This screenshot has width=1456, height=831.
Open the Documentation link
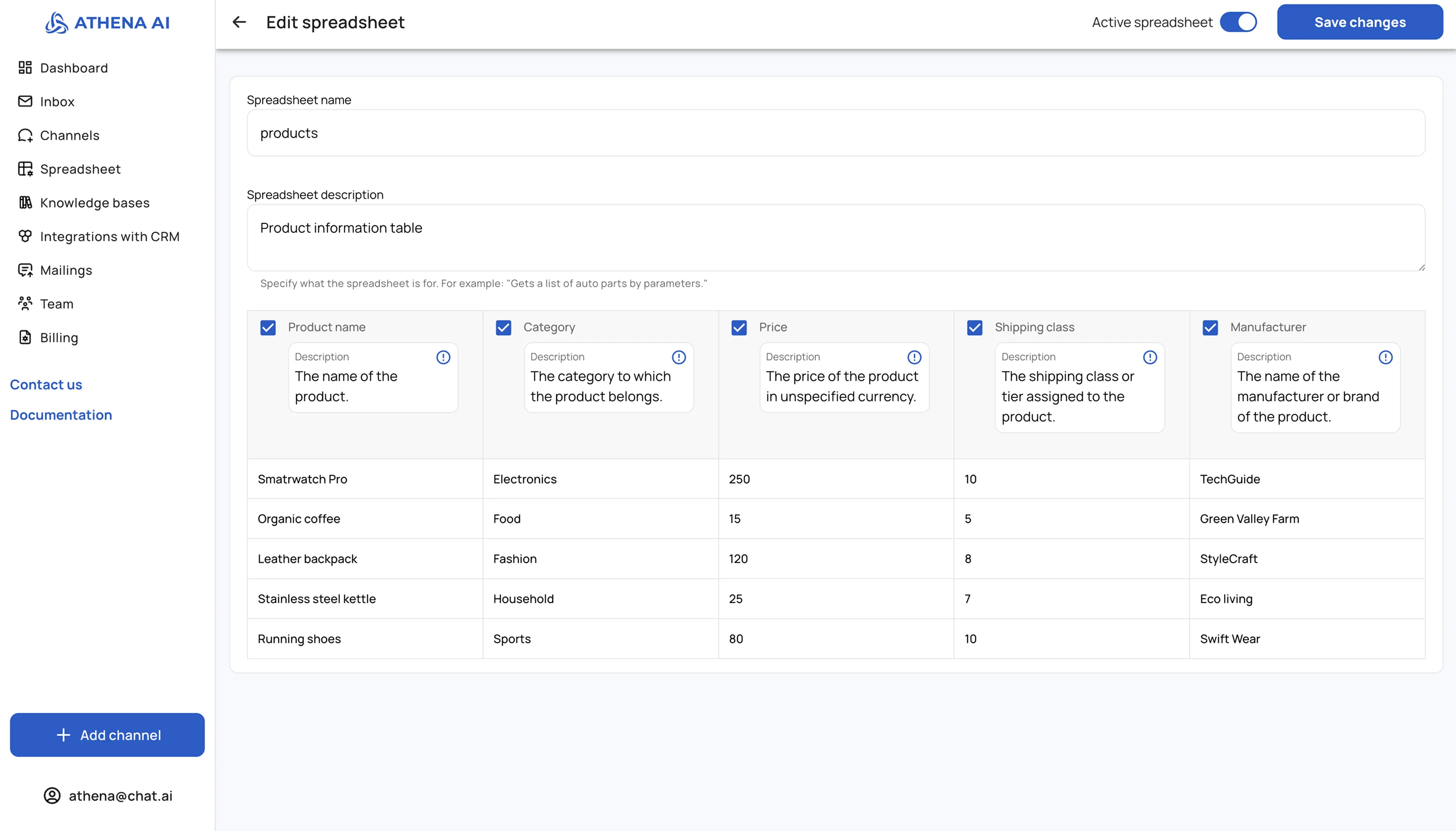[x=60, y=415]
